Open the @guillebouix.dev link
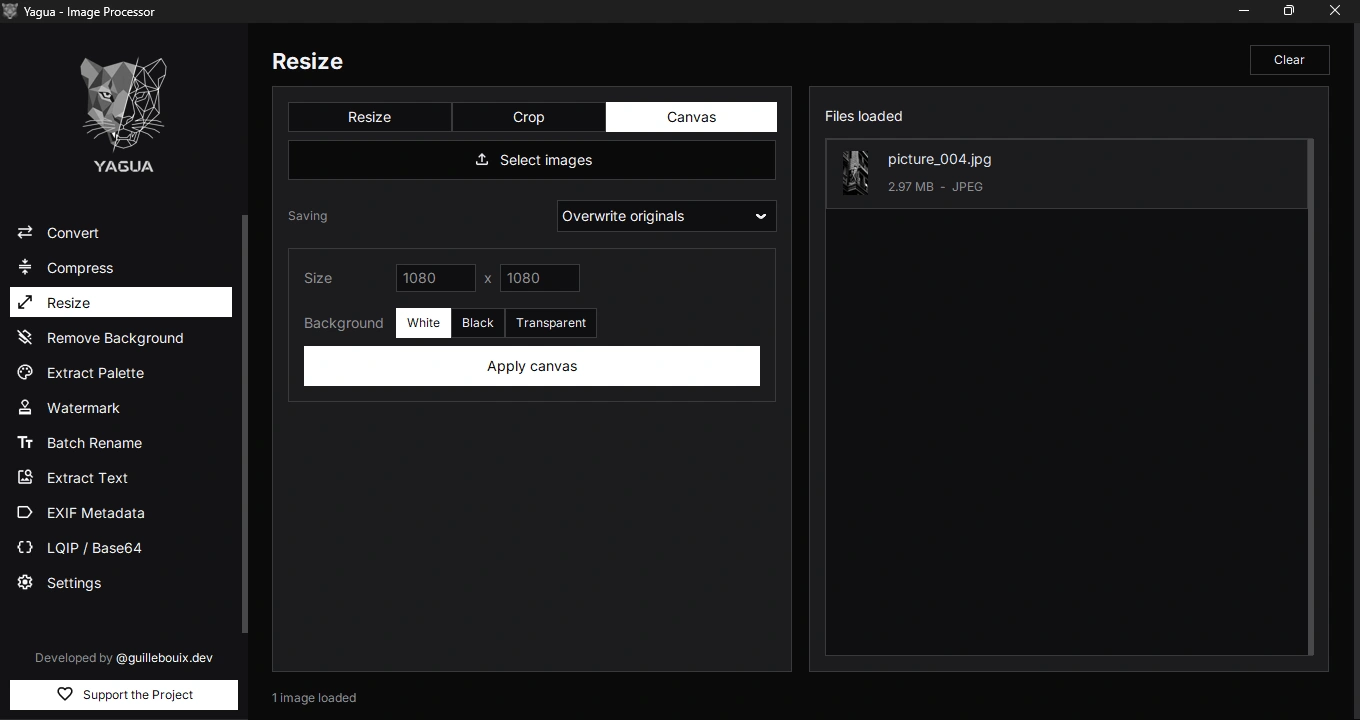 (x=164, y=657)
